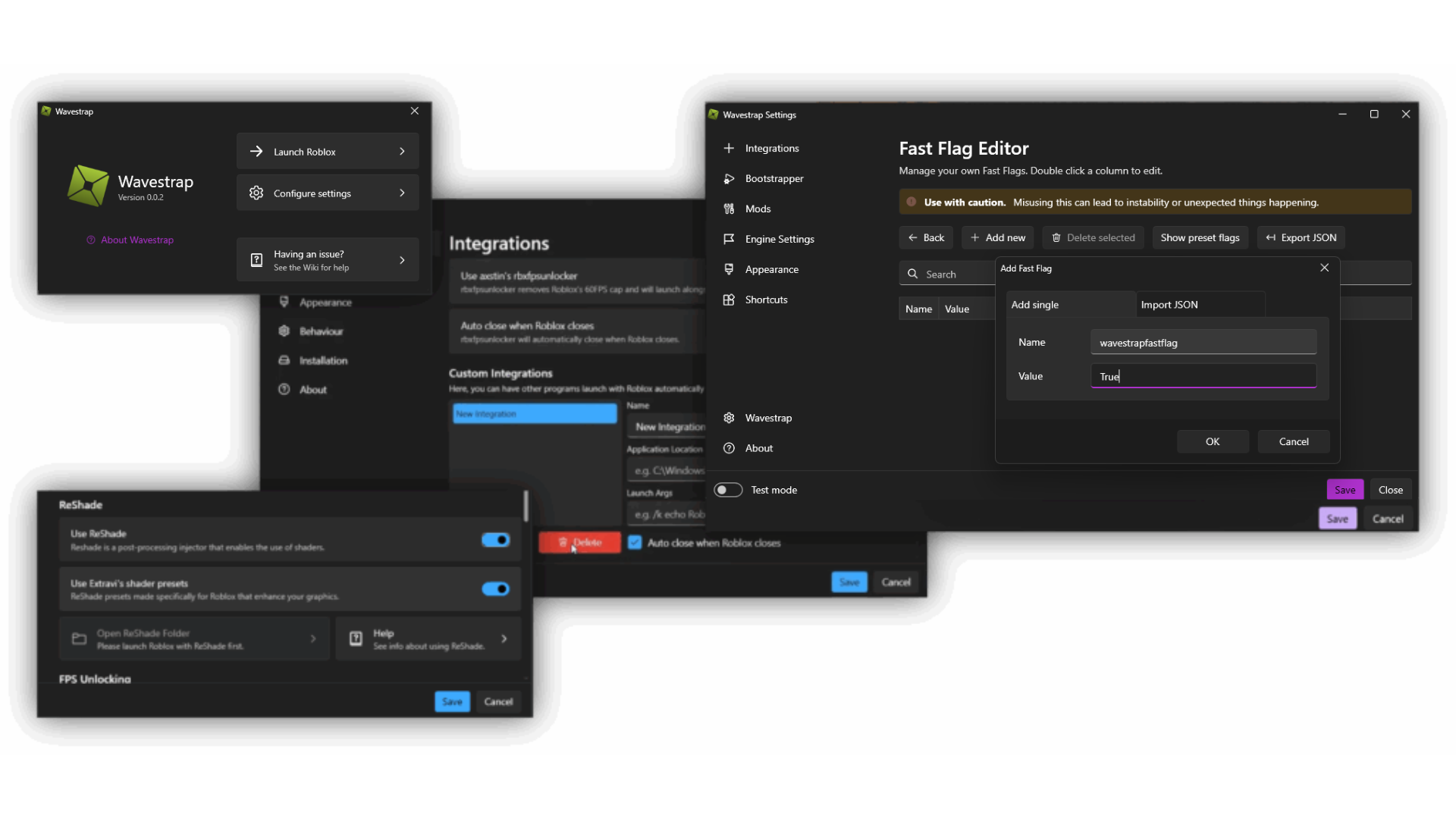The width and height of the screenshot is (1456, 819).
Task: Click the Bootstrapper icon in settings sidebar
Action: coord(729,178)
